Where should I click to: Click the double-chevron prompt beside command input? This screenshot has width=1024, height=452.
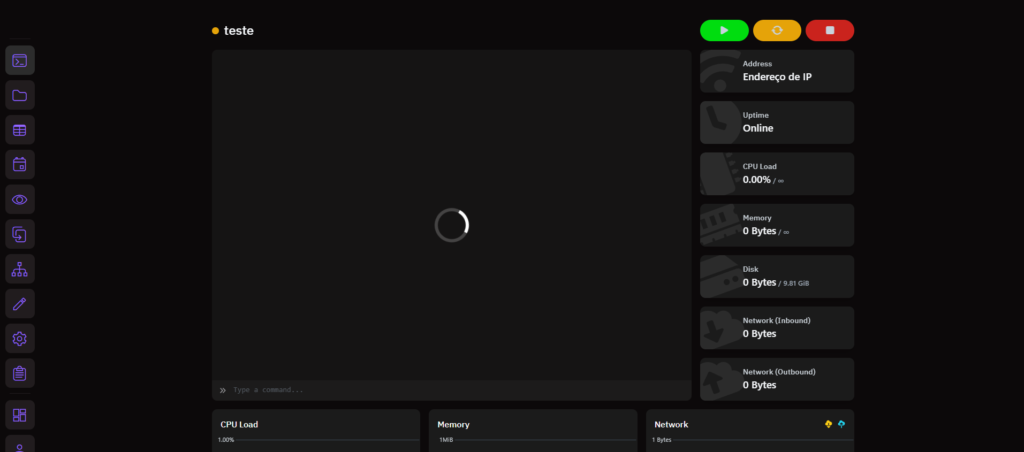[x=223, y=390]
